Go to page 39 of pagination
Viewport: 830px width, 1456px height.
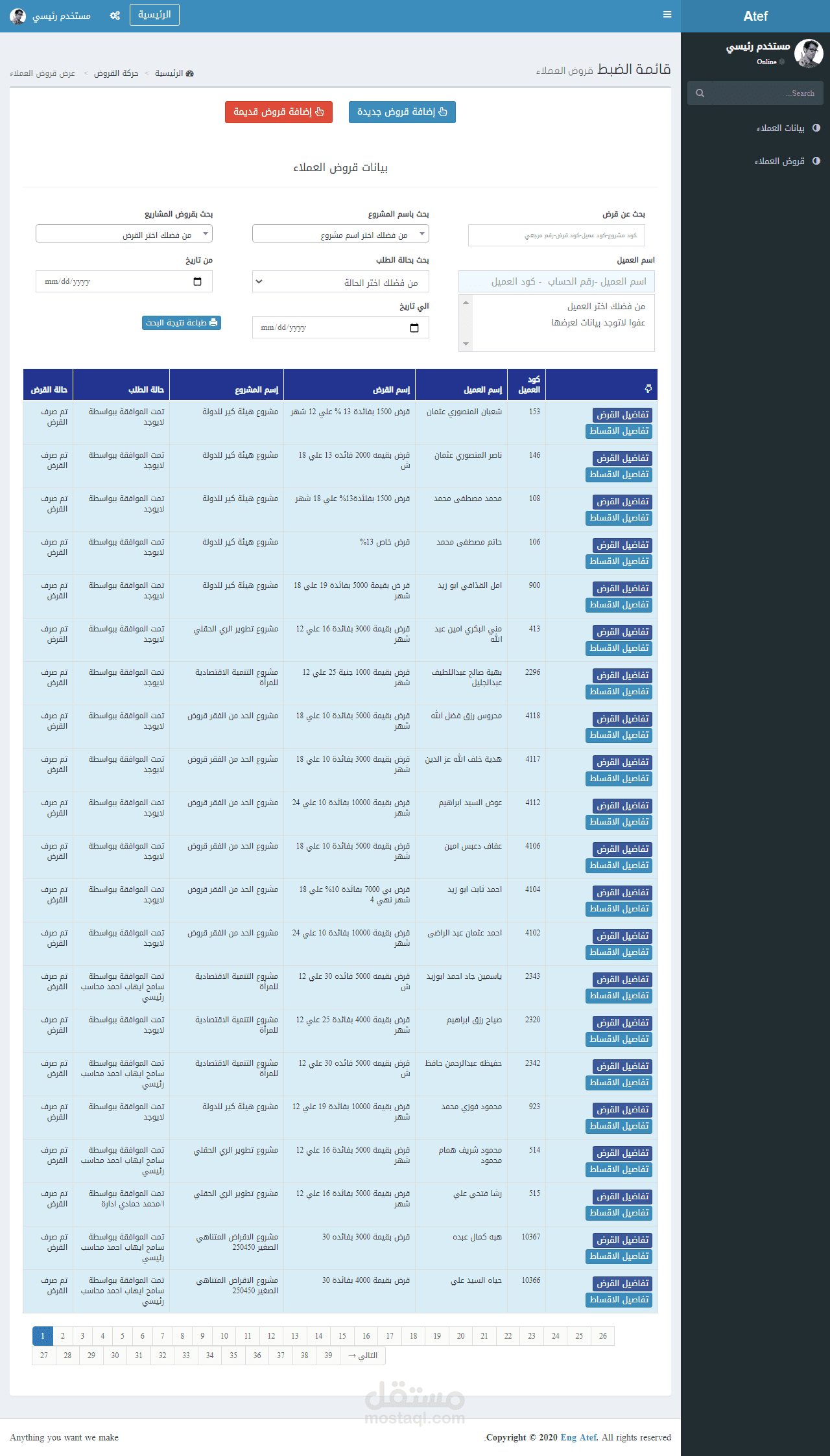click(328, 1356)
